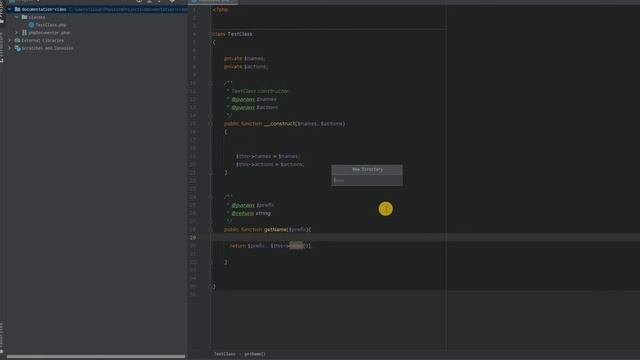This screenshot has width=640, height=360.
Task: Click the getName() breadcrumb
Action: coord(255,354)
